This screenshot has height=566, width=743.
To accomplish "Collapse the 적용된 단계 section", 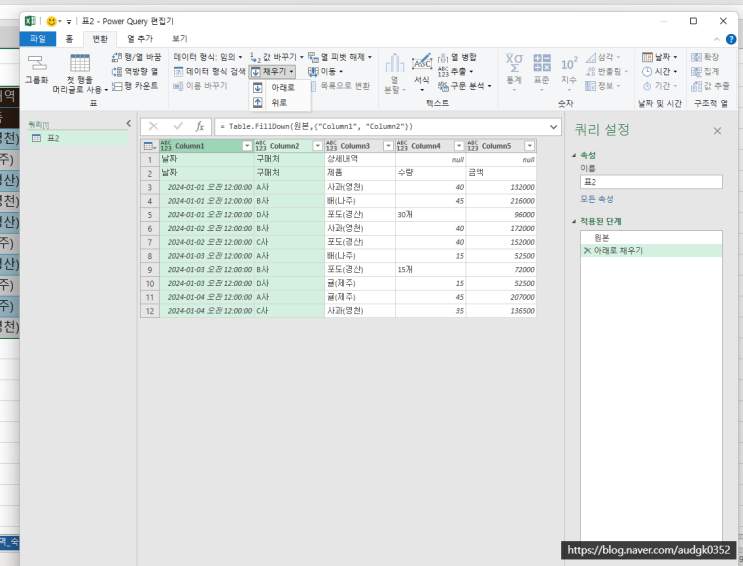I will coord(575,220).
